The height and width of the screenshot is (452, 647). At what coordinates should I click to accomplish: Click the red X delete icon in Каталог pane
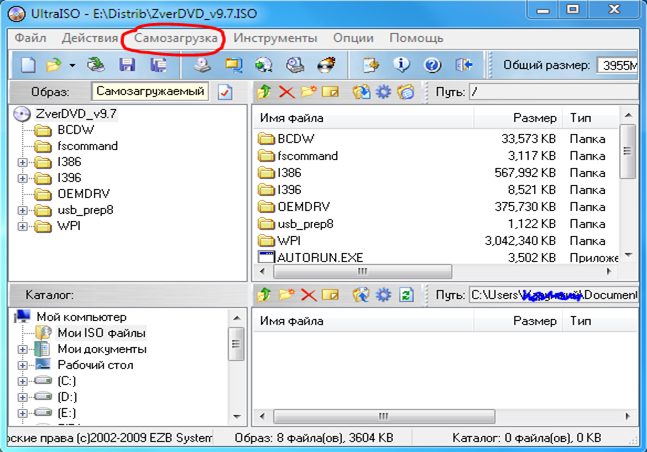308,295
